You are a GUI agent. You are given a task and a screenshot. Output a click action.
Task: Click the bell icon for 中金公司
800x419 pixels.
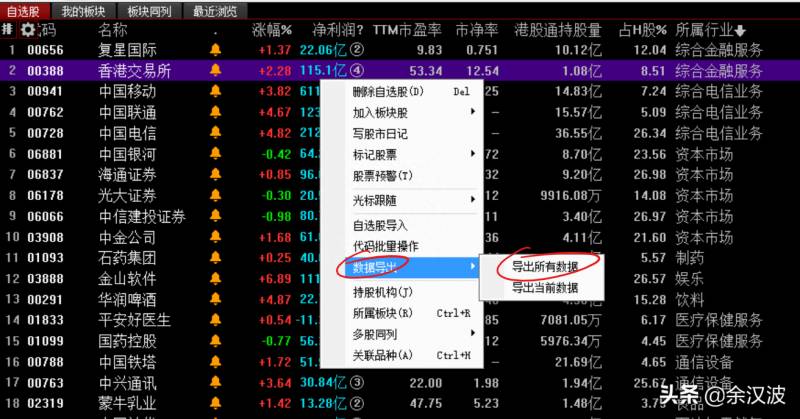tap(215, 237)
